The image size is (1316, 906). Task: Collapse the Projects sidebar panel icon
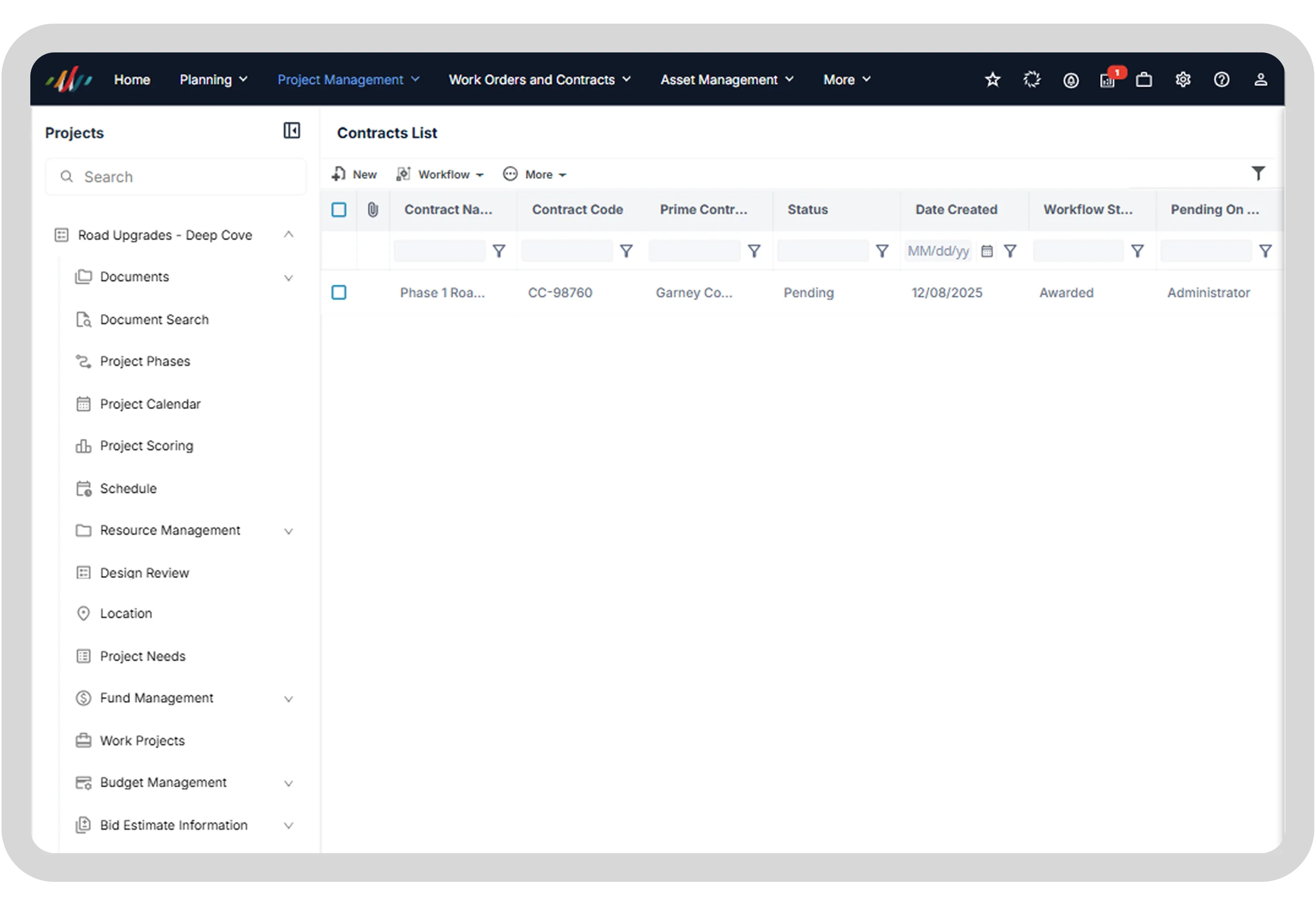point(292,131)
